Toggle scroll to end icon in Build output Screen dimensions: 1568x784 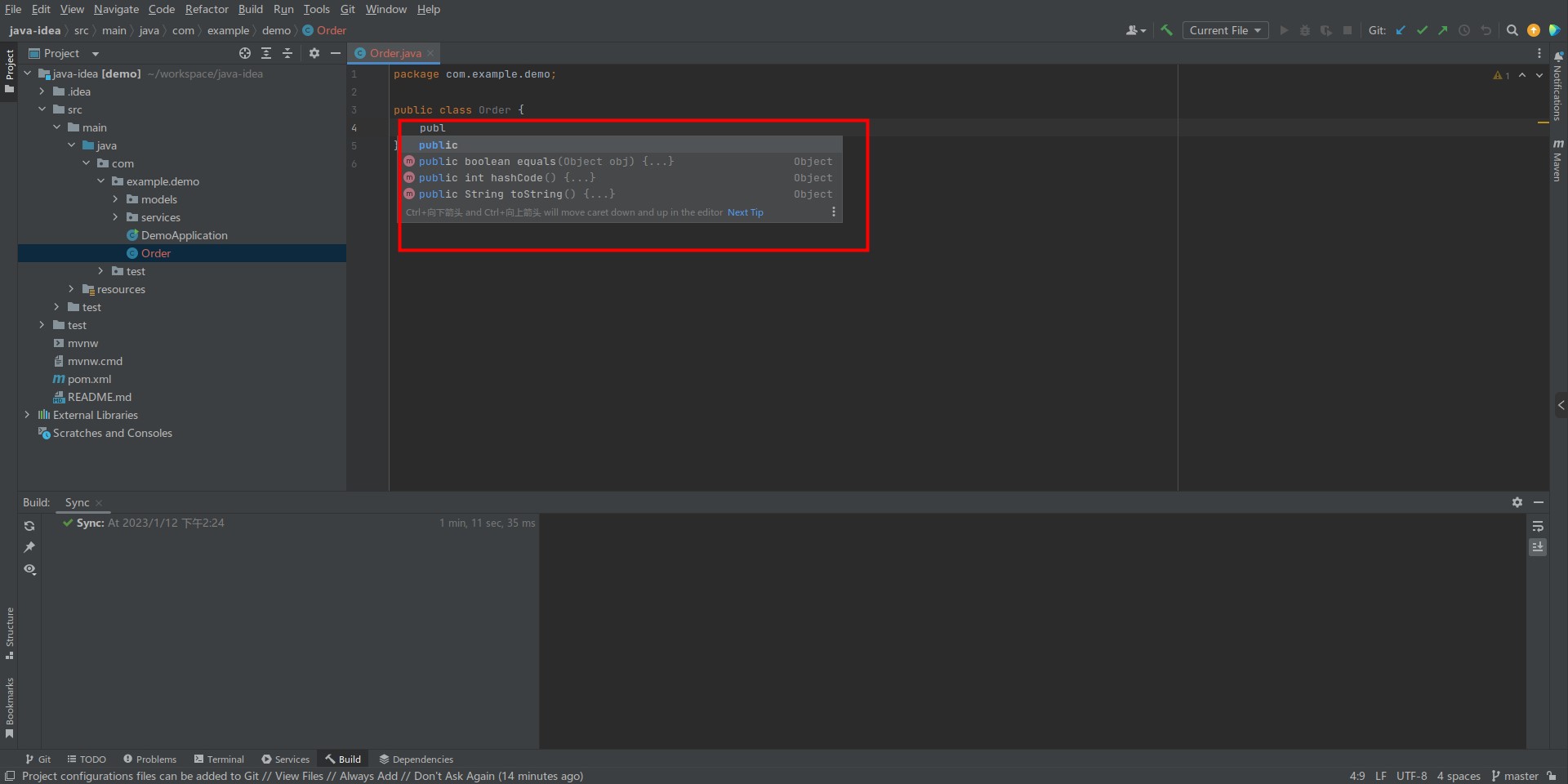tap(1538, 547)
